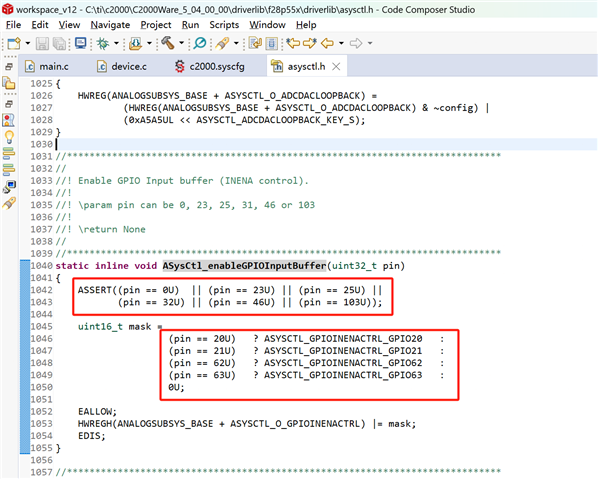The width and height of the screenshot is (598, 479).
Task: Switch to the main.c editor tab
Action: tap(47, 66)
